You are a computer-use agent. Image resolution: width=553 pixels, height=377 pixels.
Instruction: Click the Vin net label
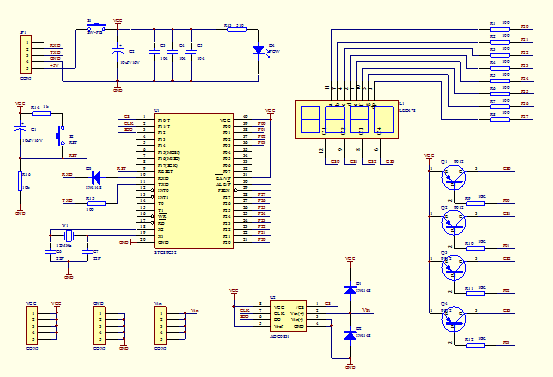point(366,310)
